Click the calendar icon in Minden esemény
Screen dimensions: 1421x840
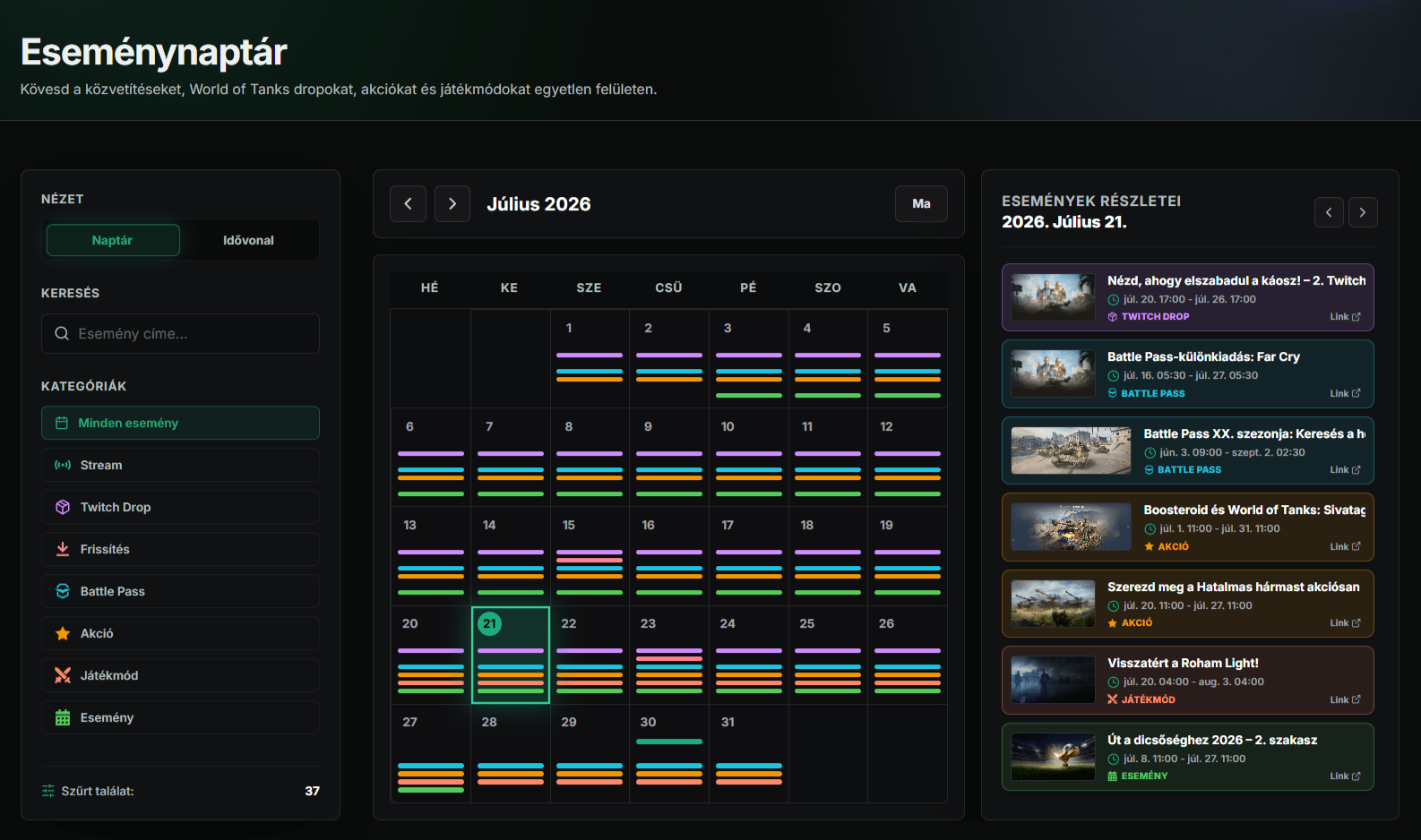(62, 423)
